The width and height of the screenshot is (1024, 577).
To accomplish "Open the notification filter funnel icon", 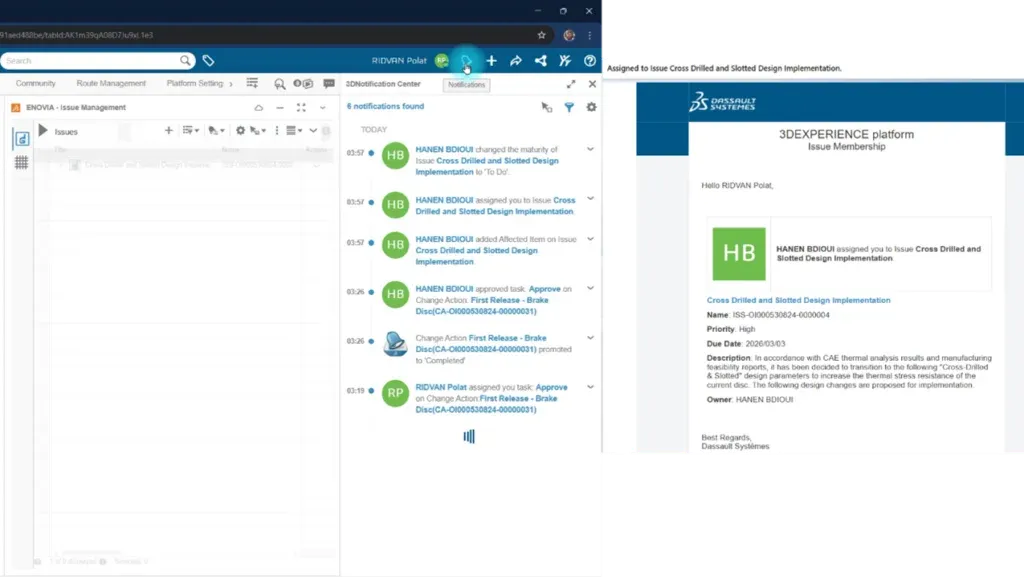I will (569, 107).
